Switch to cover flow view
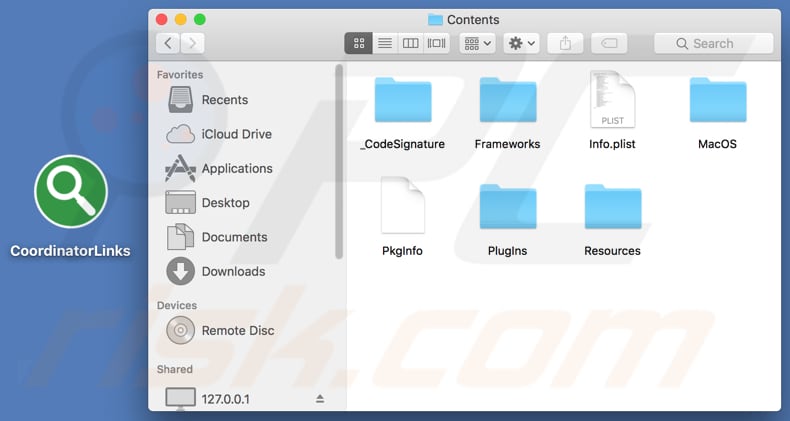Viewport: 790px width, 421px height. [x=437, y=43]
